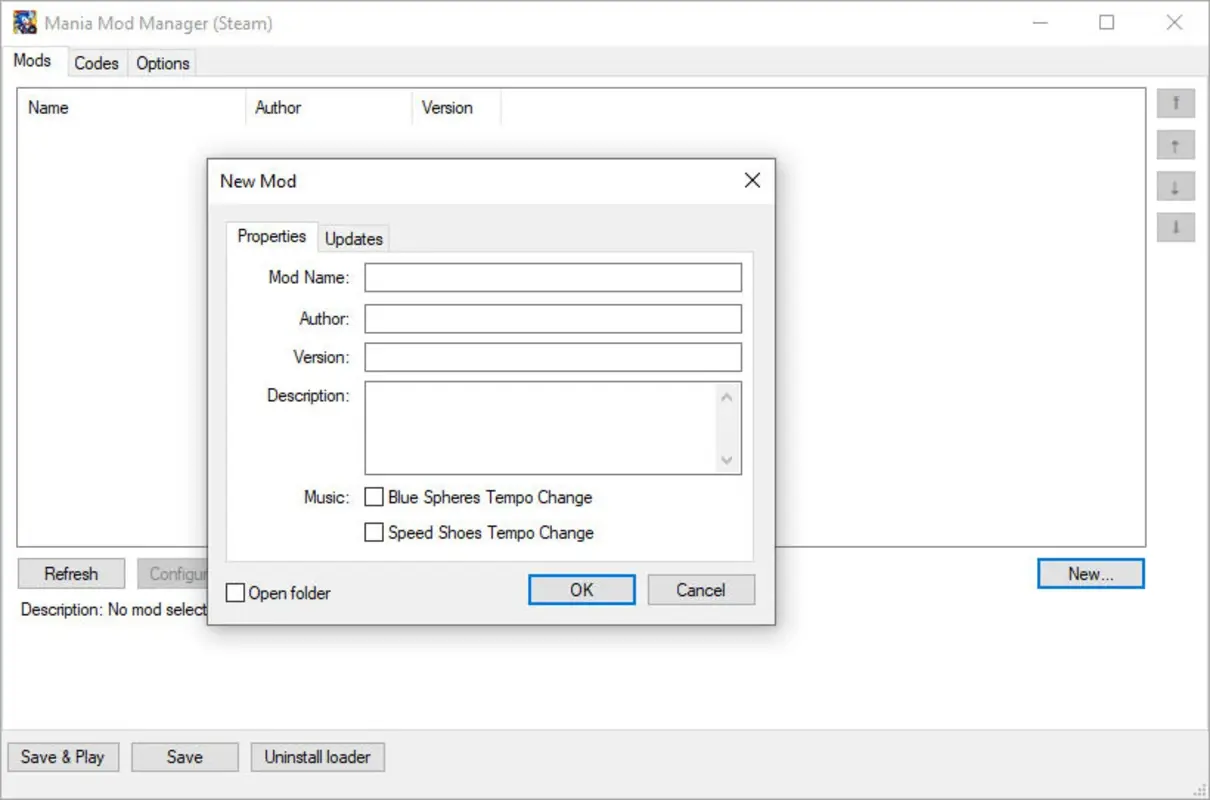Select the Properties tab
The image size is (1210, 800).
point(271,237)
